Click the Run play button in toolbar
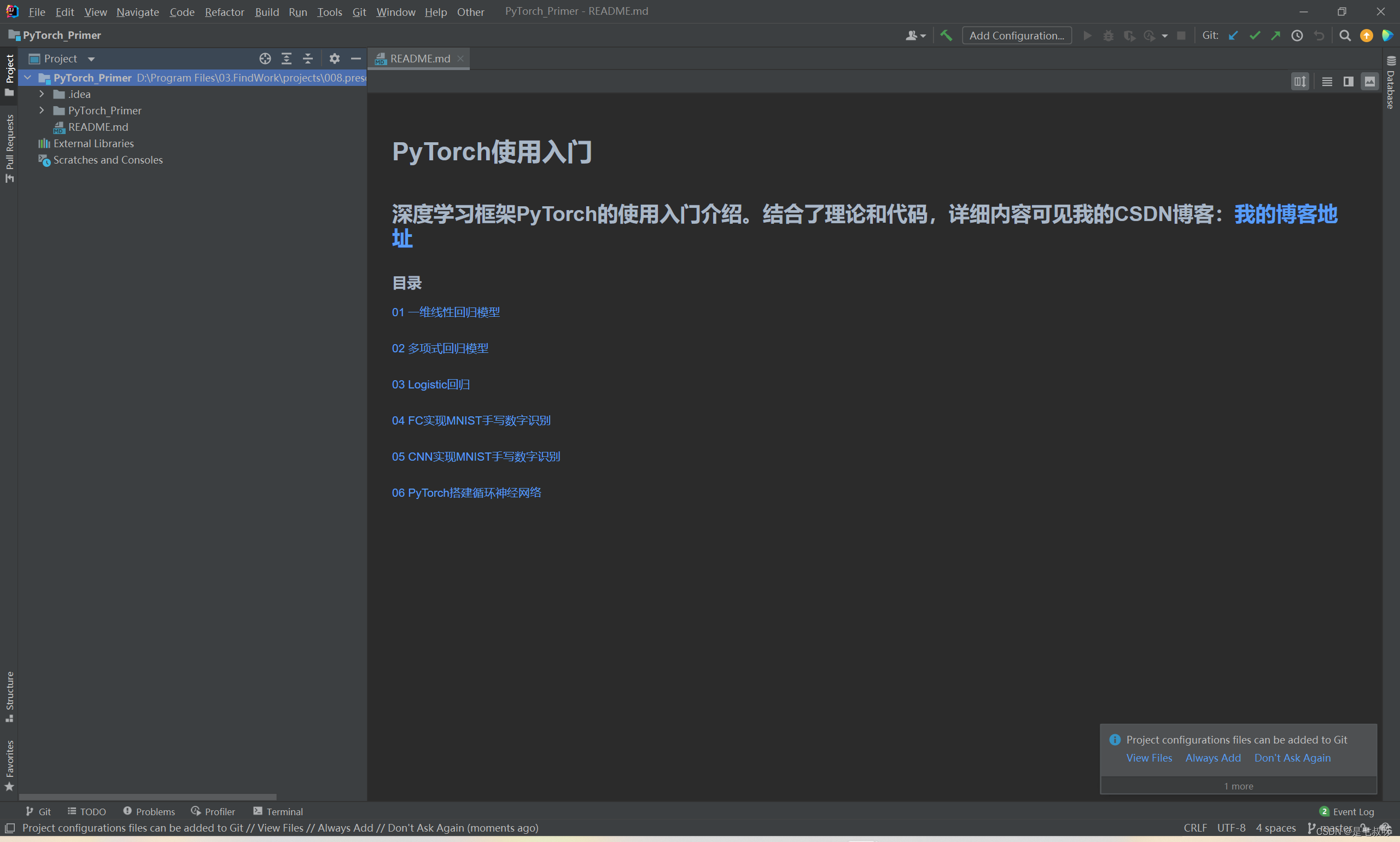This screenshot has width=1400, height=842. 1087,35
